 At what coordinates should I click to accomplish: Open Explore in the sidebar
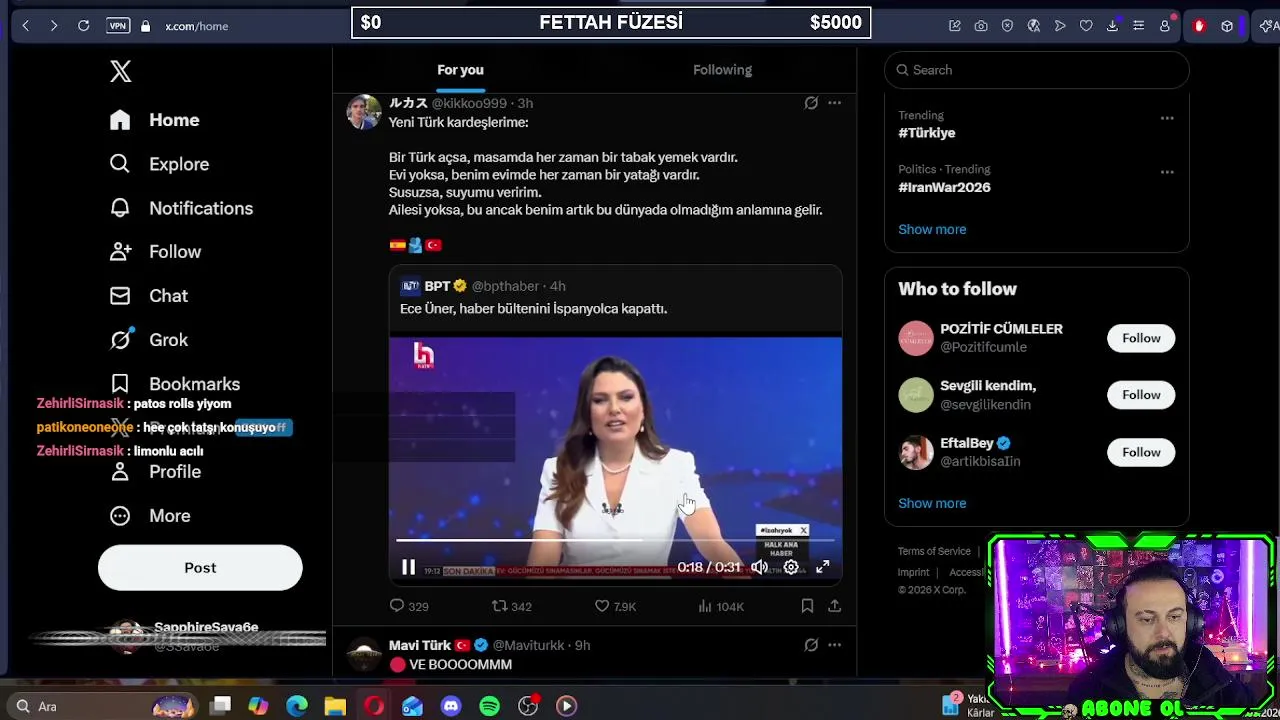pyautogui.click(x=160, y=164)
